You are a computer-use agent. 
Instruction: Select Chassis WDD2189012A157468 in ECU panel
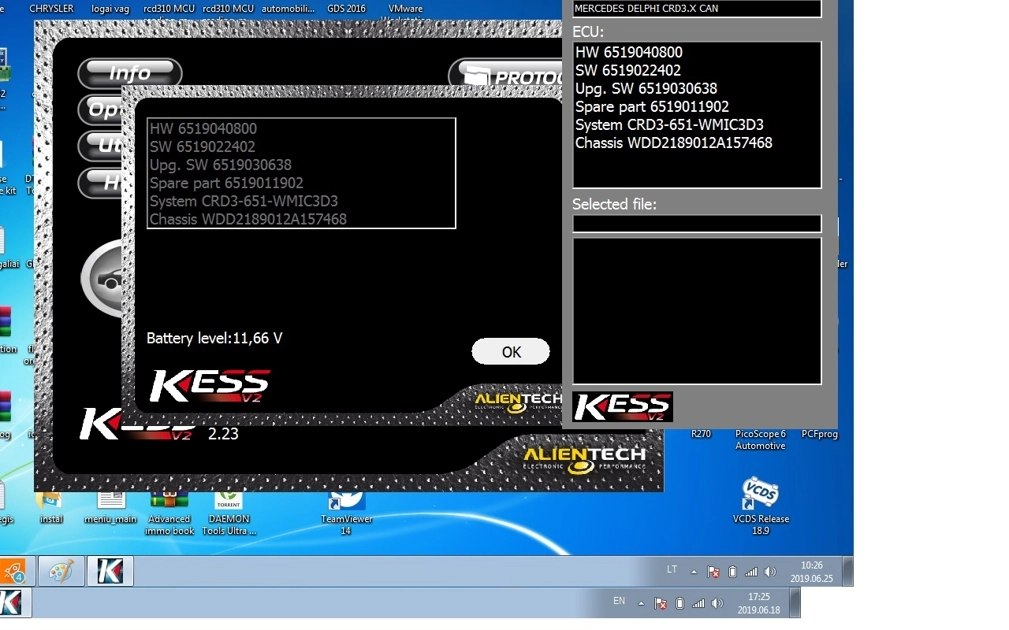(674, 143)
